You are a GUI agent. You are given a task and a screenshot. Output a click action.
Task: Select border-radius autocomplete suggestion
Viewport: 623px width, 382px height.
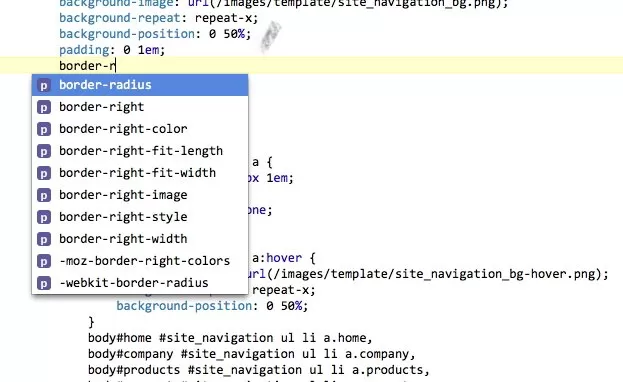[140, 85]
